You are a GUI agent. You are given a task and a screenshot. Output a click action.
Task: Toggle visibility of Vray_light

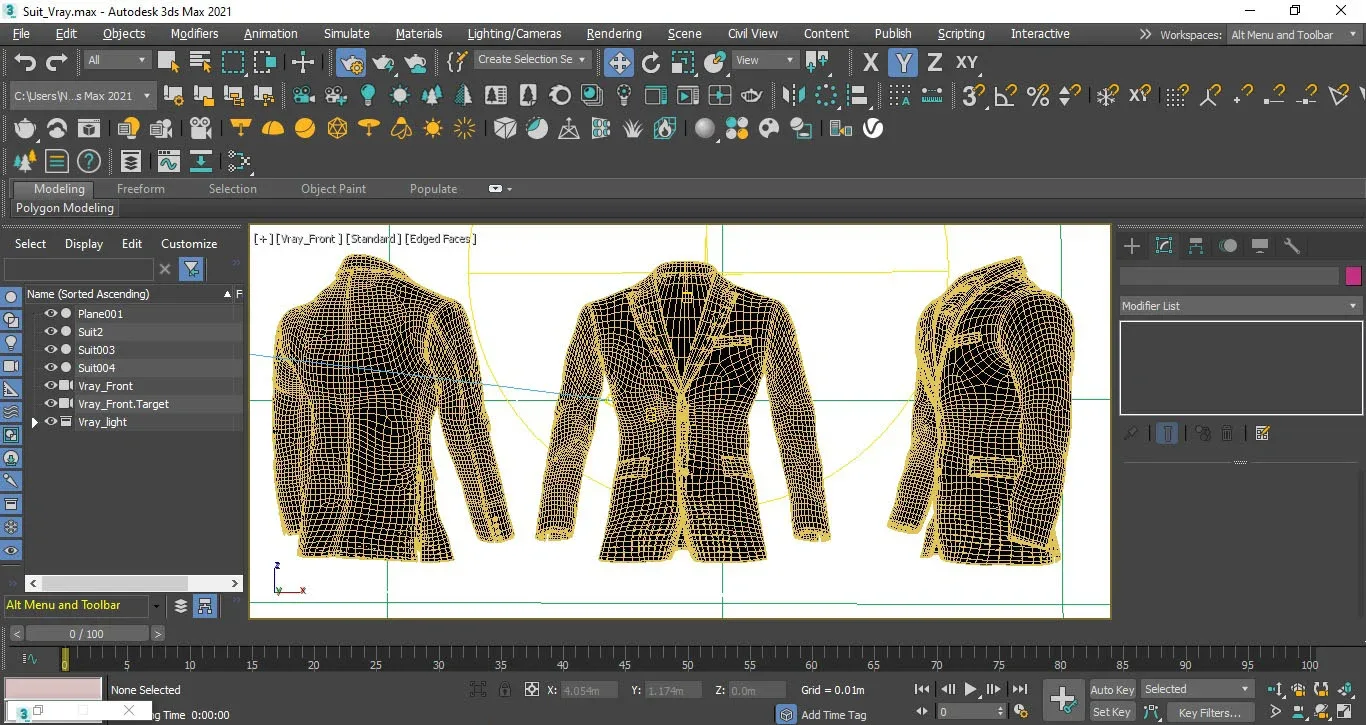coord(50,422)
